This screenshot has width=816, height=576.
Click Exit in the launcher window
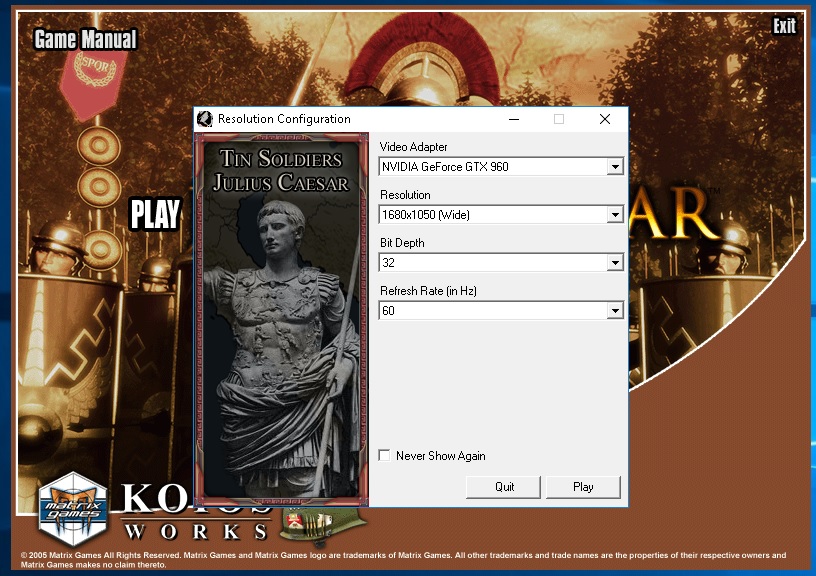[784, 25]
